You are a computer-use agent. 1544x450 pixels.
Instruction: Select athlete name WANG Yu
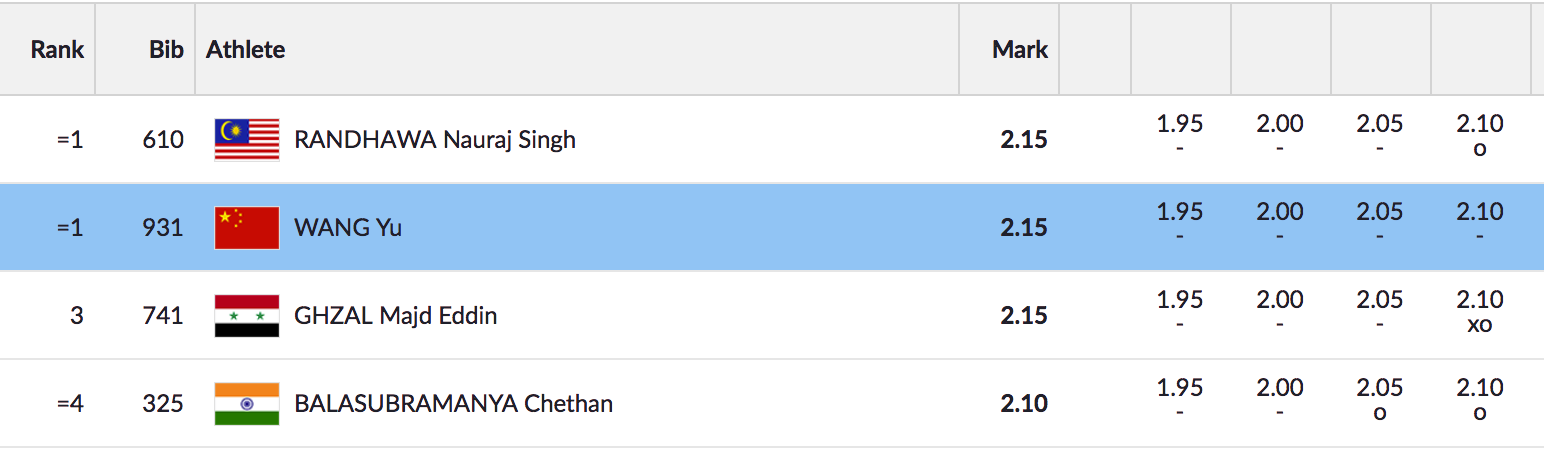click(x=348, y=227)
